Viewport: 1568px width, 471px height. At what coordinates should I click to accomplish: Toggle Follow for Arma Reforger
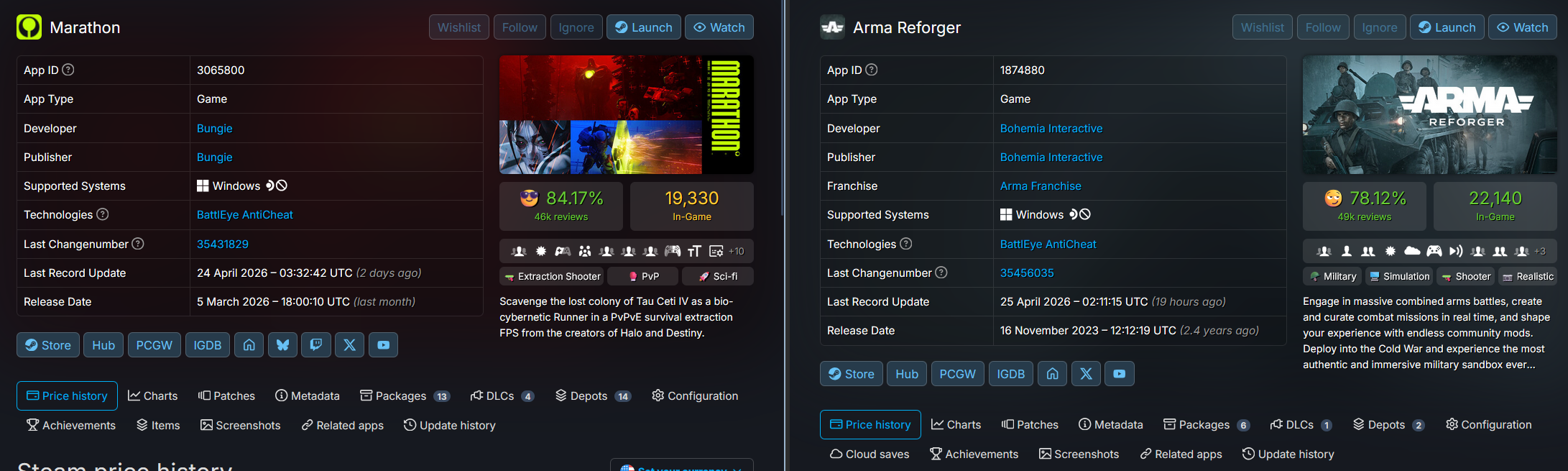(x=1323, y=27)
